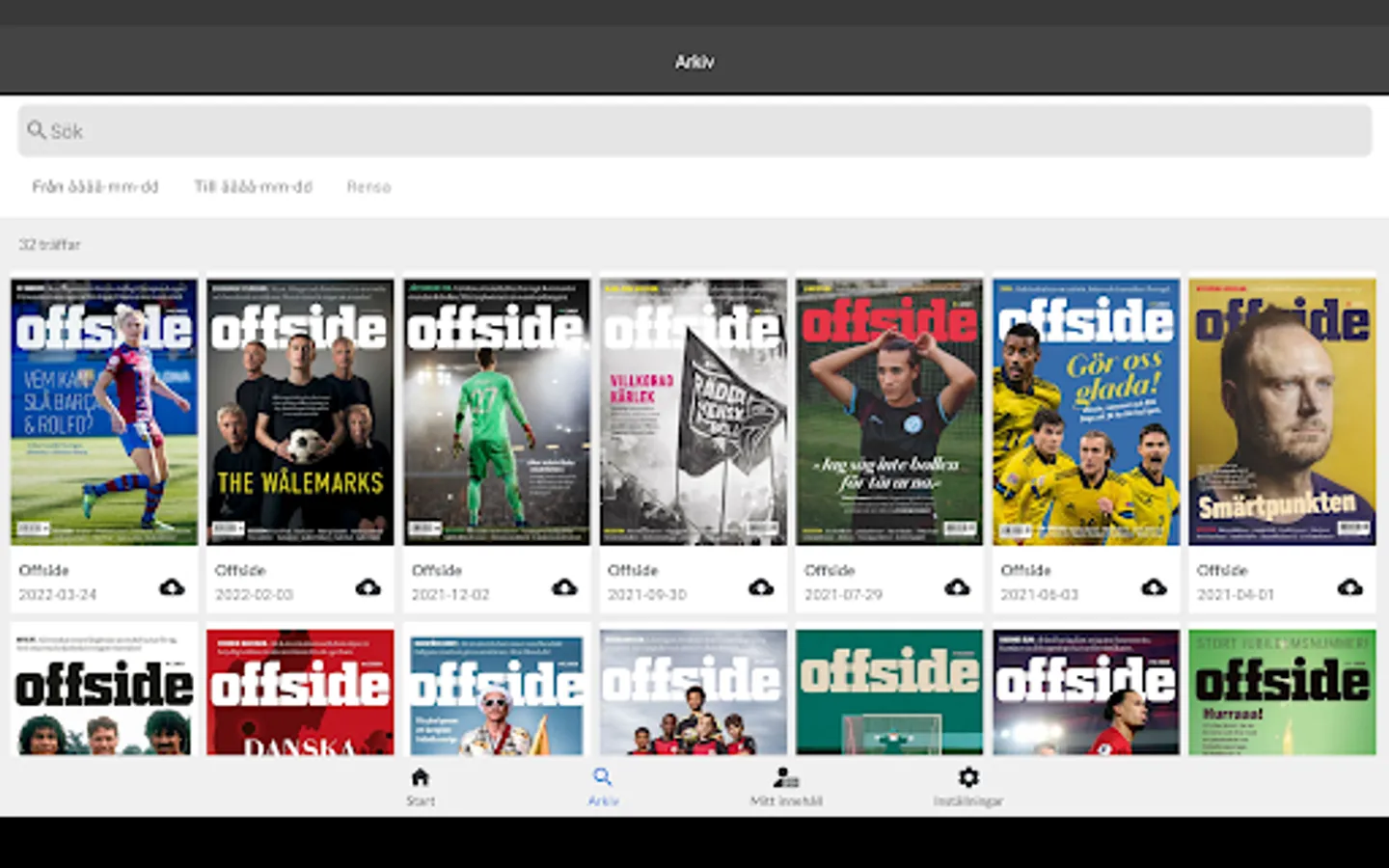
Task: Click the date text 2022-02-03
Action: 255,594
